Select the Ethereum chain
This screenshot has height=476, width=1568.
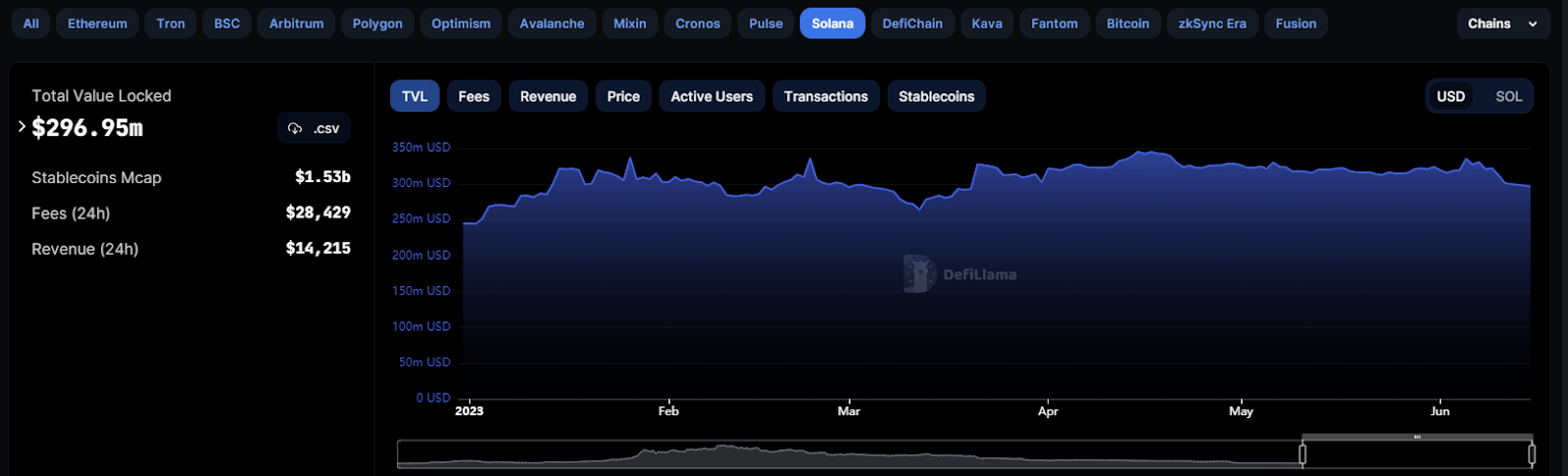(97, 24)
